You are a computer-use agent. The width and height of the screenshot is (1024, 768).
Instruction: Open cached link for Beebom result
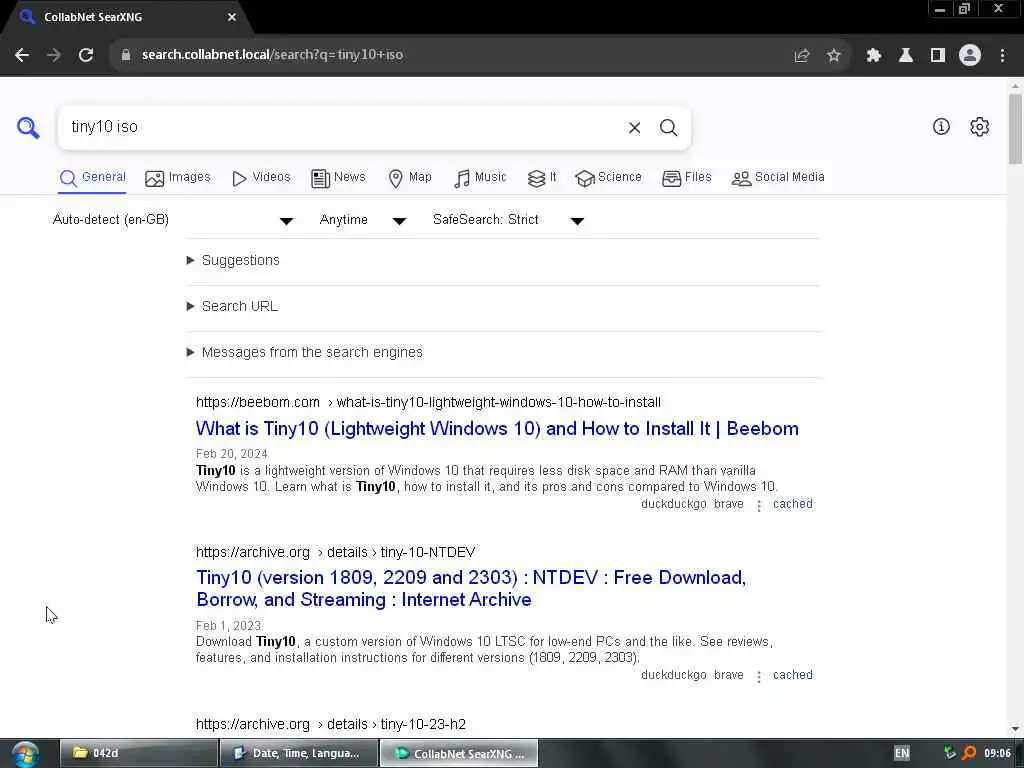(x=793, y=504)
